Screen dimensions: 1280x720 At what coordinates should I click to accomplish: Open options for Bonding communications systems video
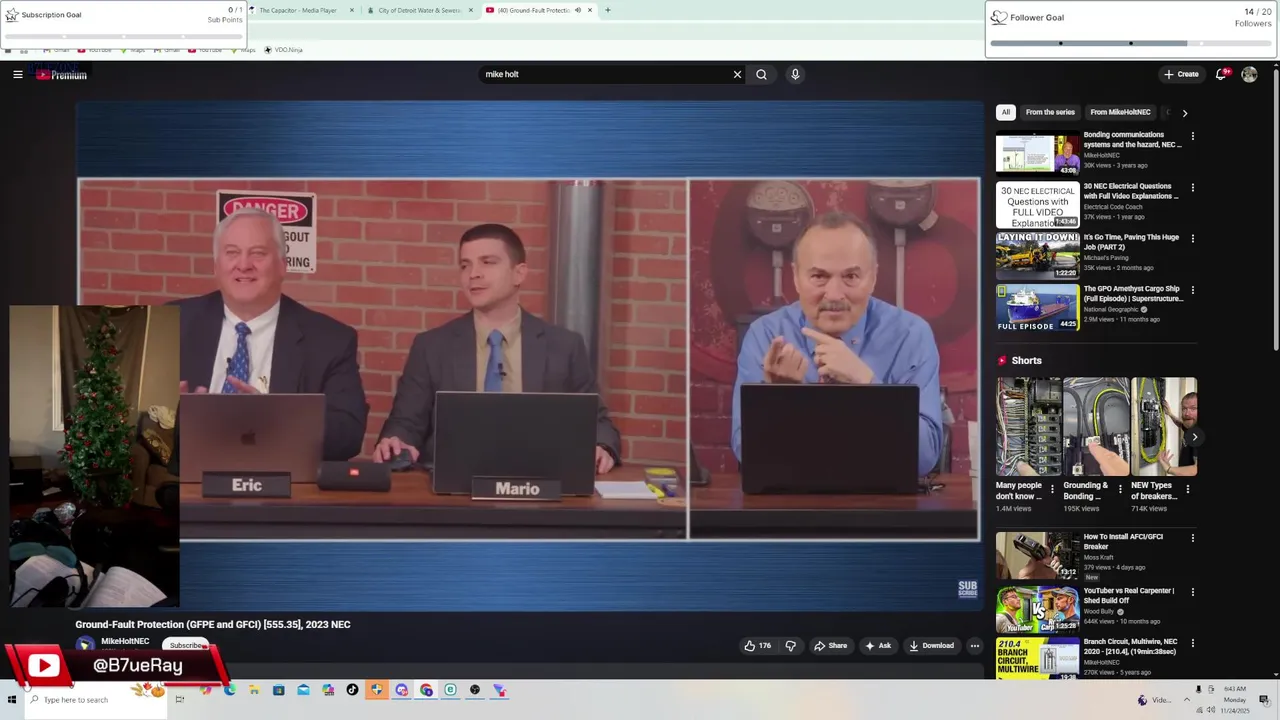point(1192,136)
